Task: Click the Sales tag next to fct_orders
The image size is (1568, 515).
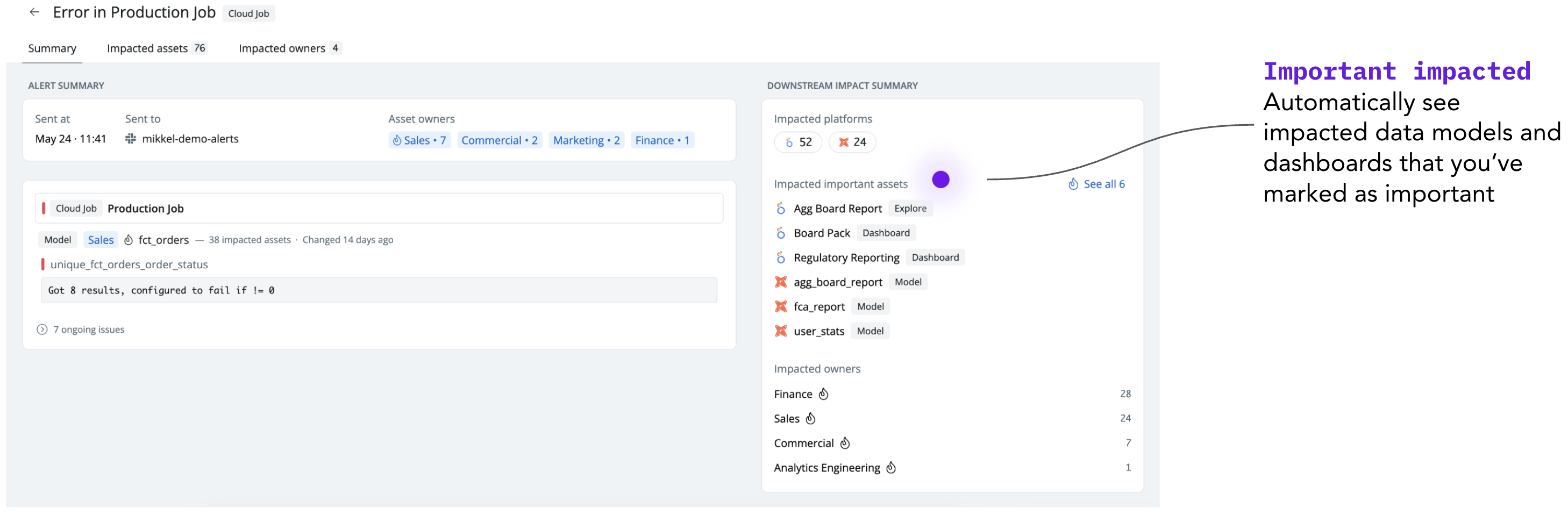Action: click(x=101, y=240)
